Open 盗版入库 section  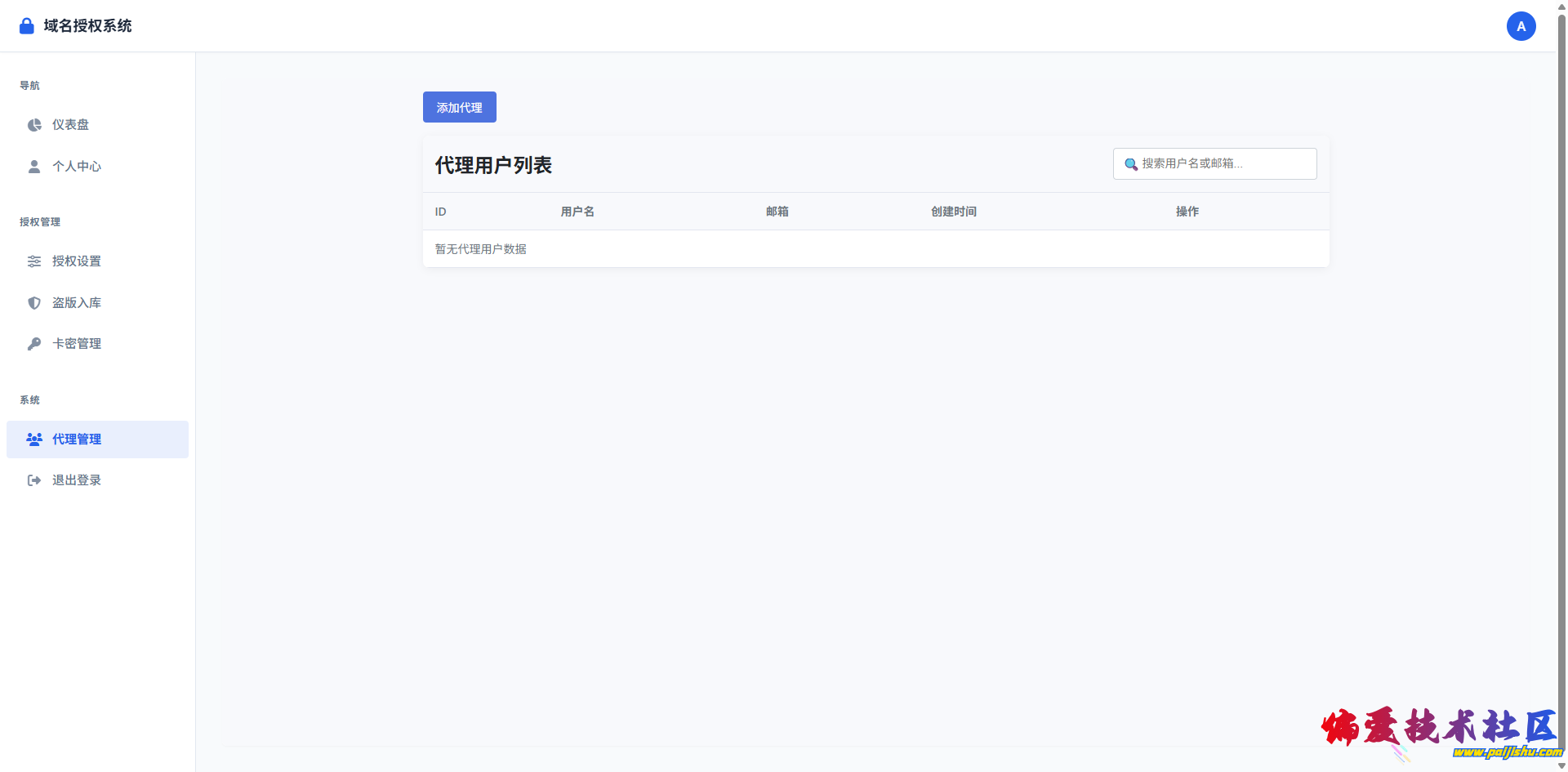77,303
